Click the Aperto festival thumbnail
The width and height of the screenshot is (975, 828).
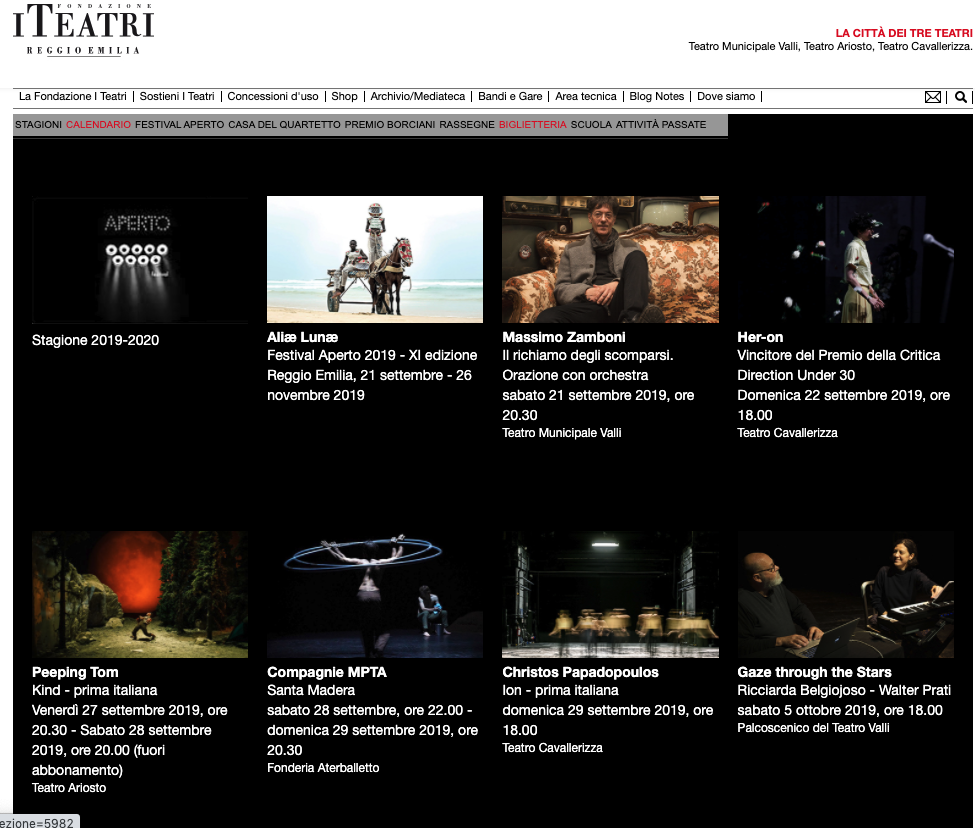[140, 260]
